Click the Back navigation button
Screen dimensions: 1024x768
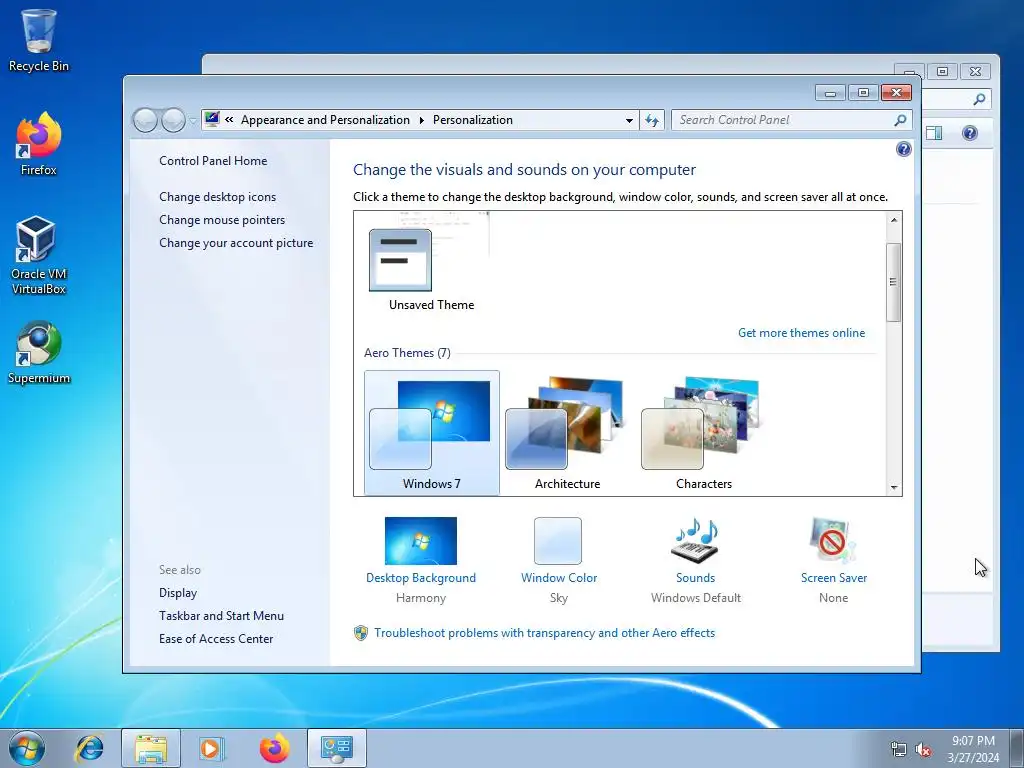[x=145, y=120]
